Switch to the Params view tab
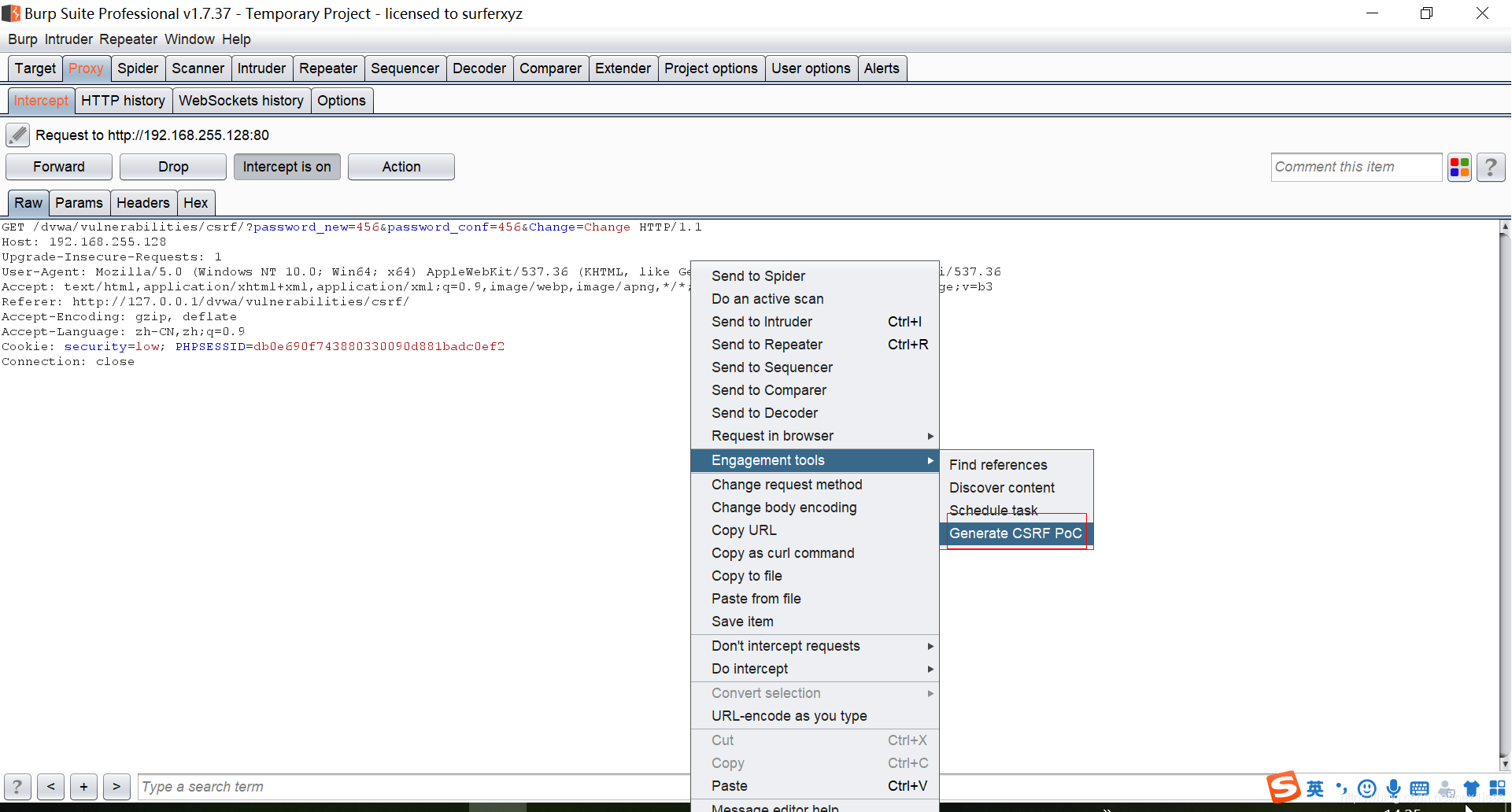The image size is (1512, 812). click(79, 203)
